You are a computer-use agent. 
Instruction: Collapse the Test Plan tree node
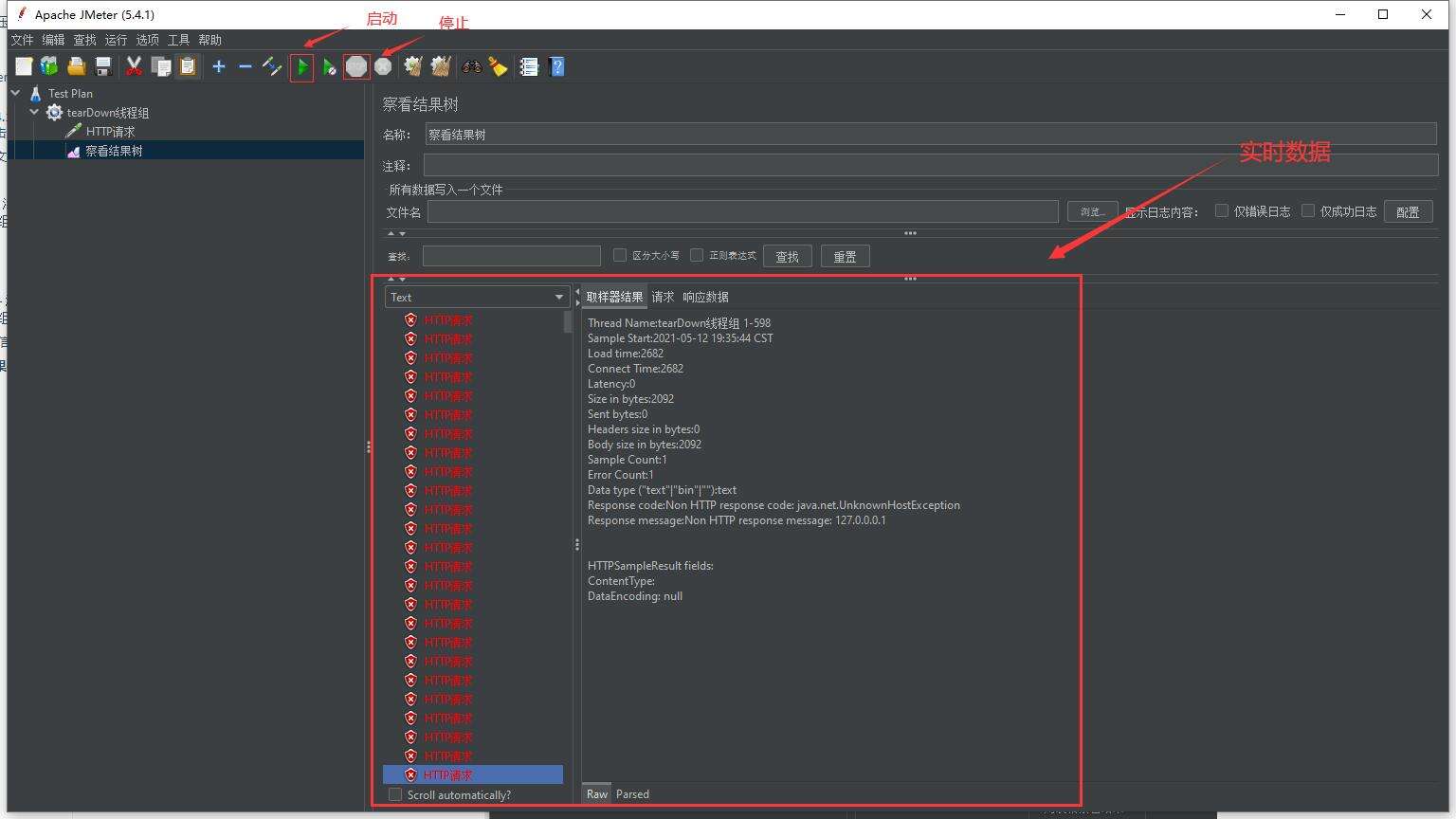[x=16, y=93]
